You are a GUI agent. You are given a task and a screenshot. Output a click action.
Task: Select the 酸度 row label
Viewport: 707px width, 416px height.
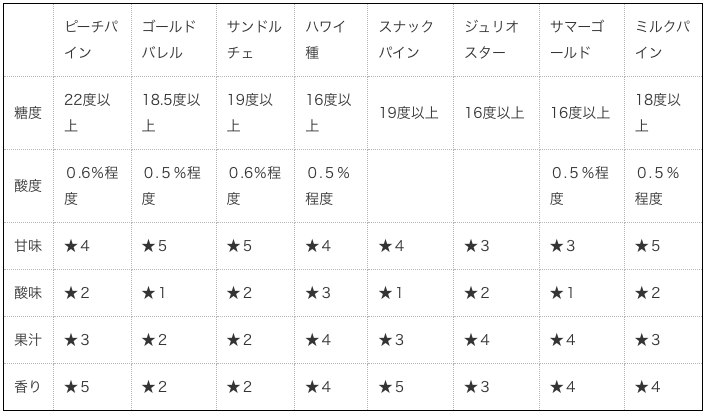point(29,185)
